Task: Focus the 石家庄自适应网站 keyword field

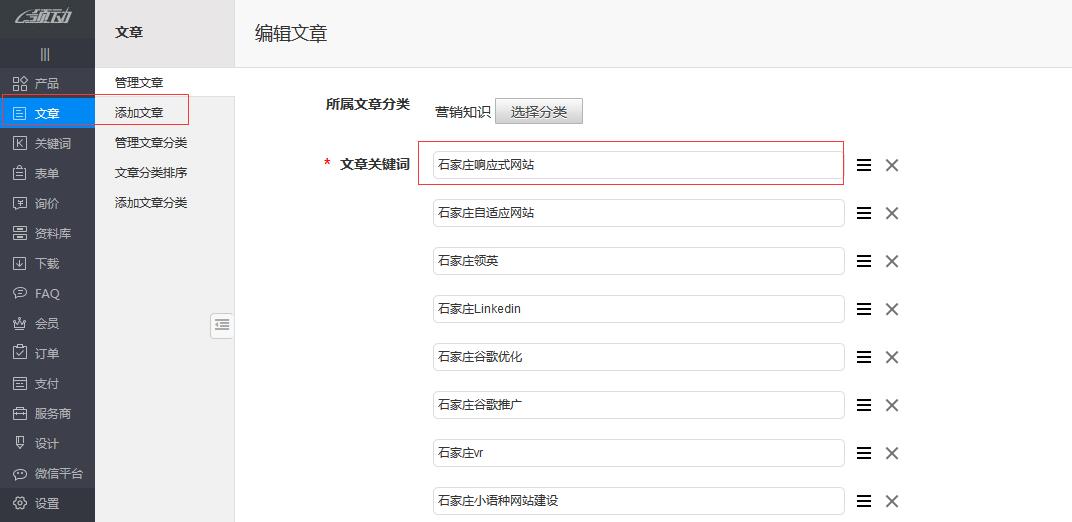Action: [x=639, y=213]
